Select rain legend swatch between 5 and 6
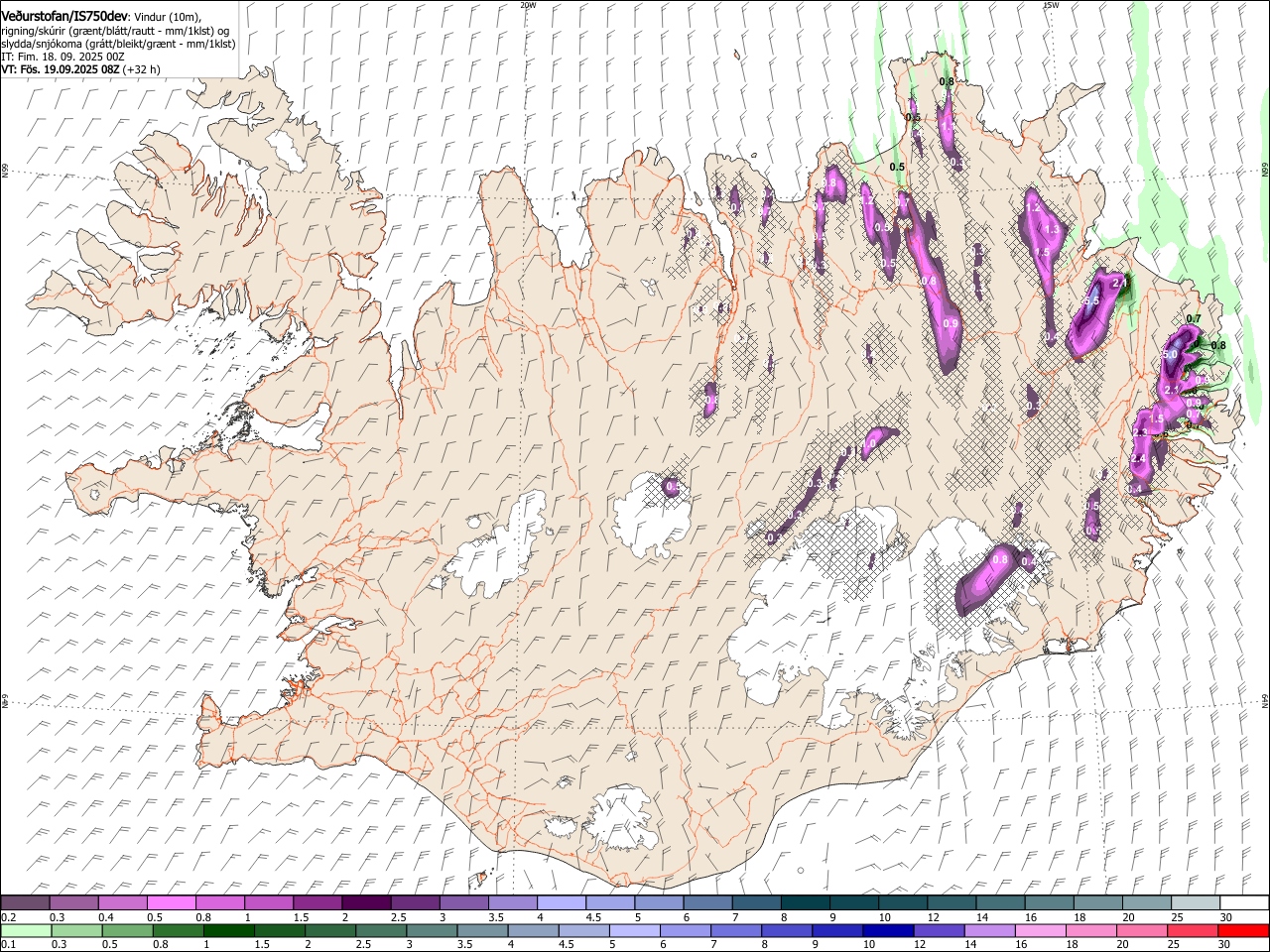1270x952 pixels. [634, 931]
